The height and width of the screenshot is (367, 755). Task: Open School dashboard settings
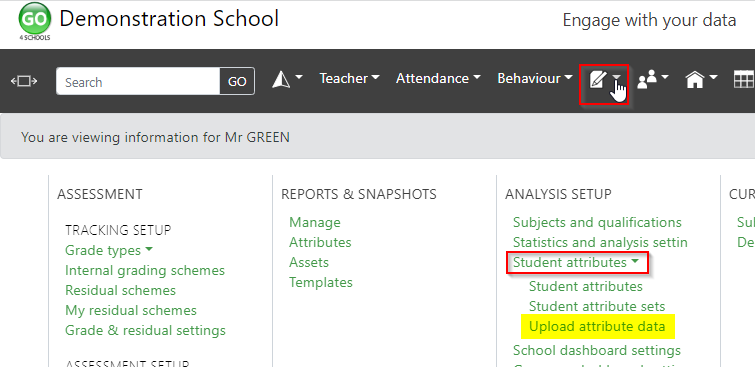click(x=597, y=350)
